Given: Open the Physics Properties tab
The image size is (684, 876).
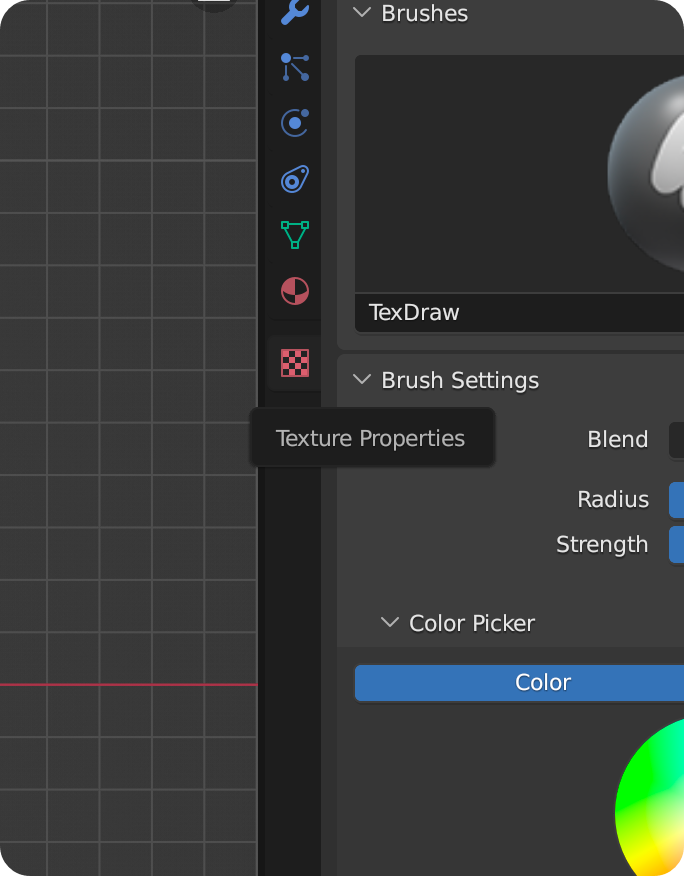Looking at the screenshot, I should [x=294, y=123].
